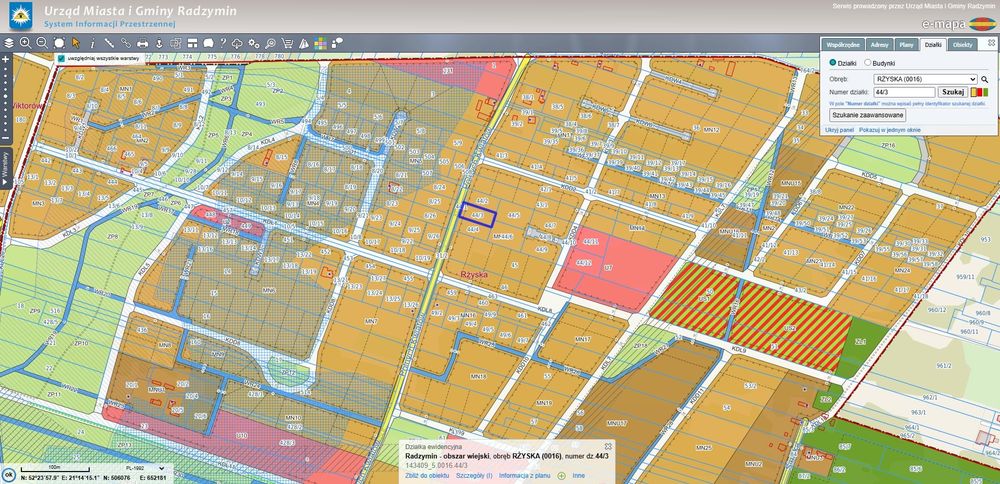The width and height of the screenshot is (1000, 484).
Task: Click 'Informacja z planu' link
Action: coord(524,476)
